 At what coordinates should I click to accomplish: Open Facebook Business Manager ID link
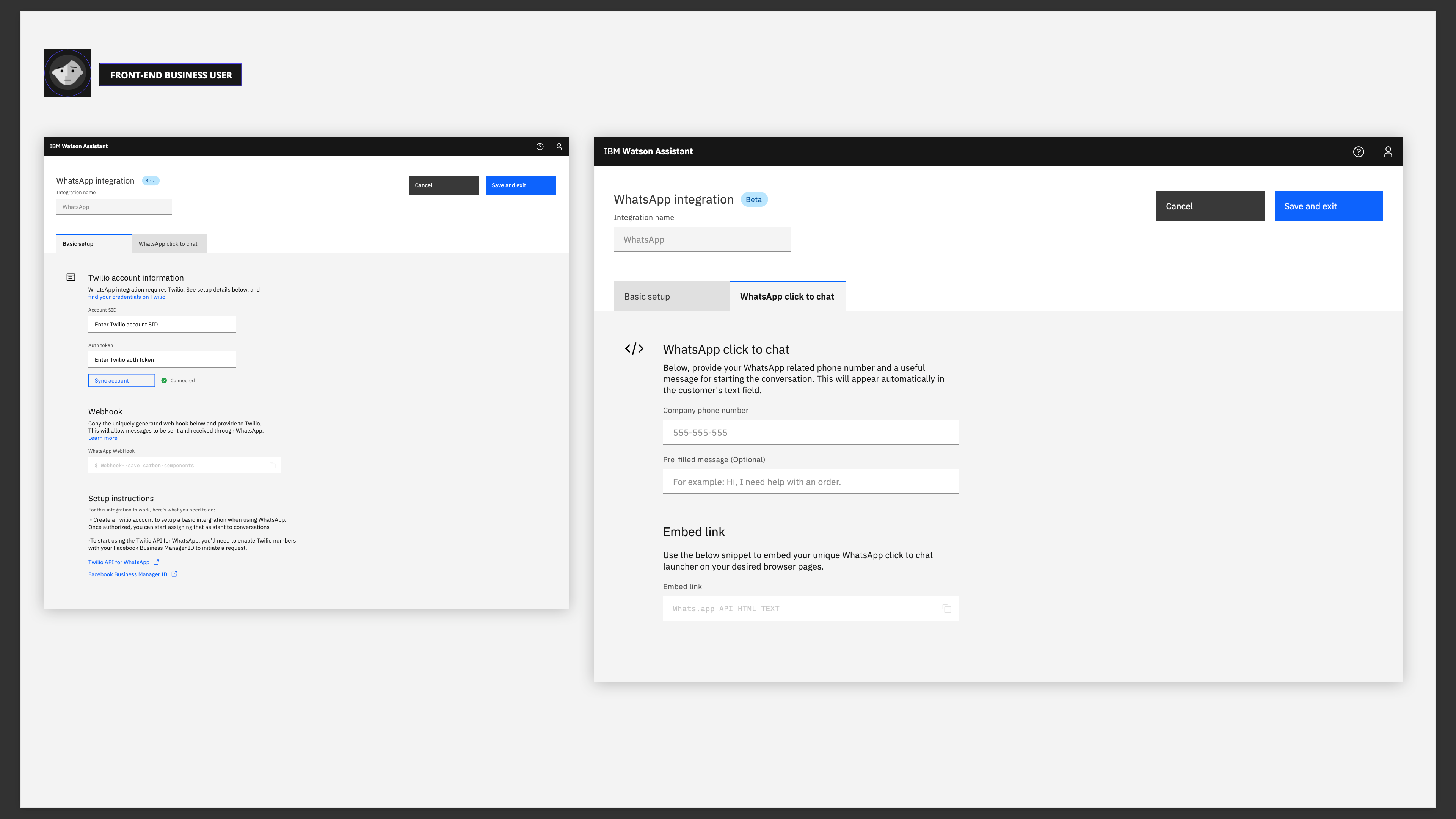(128, 574)
